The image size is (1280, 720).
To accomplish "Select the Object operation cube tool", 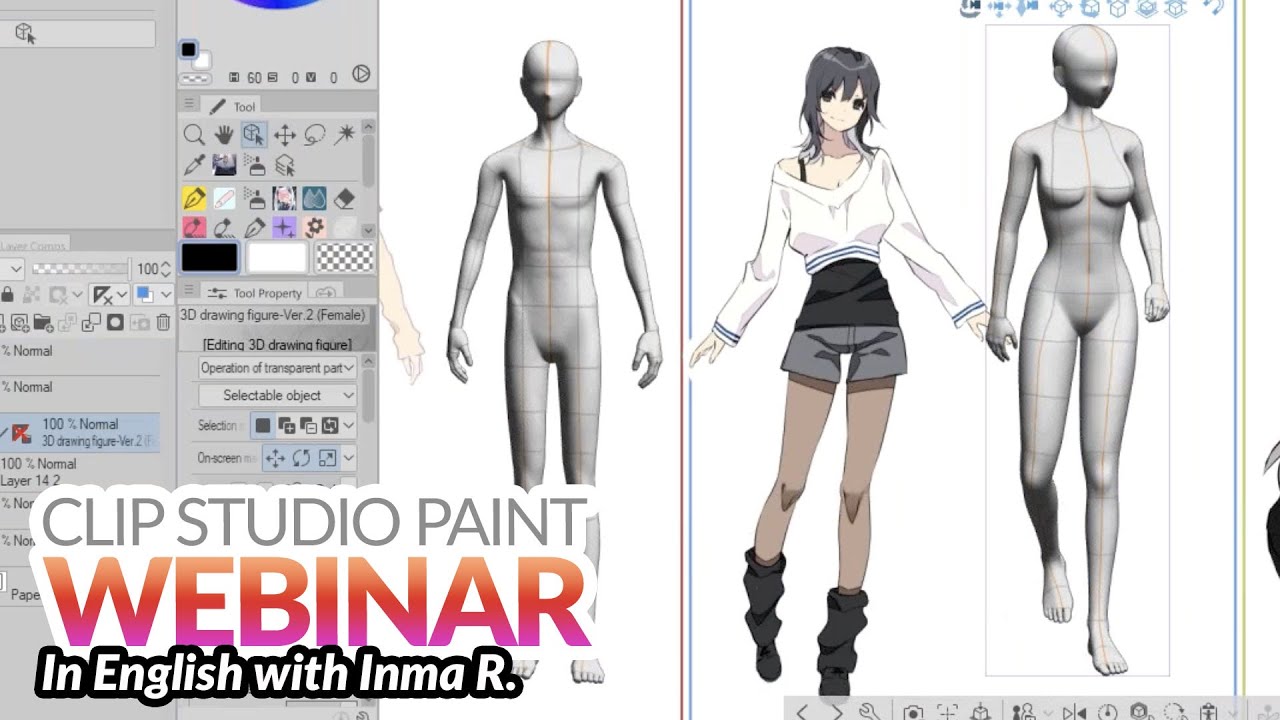I will point(254,134).
